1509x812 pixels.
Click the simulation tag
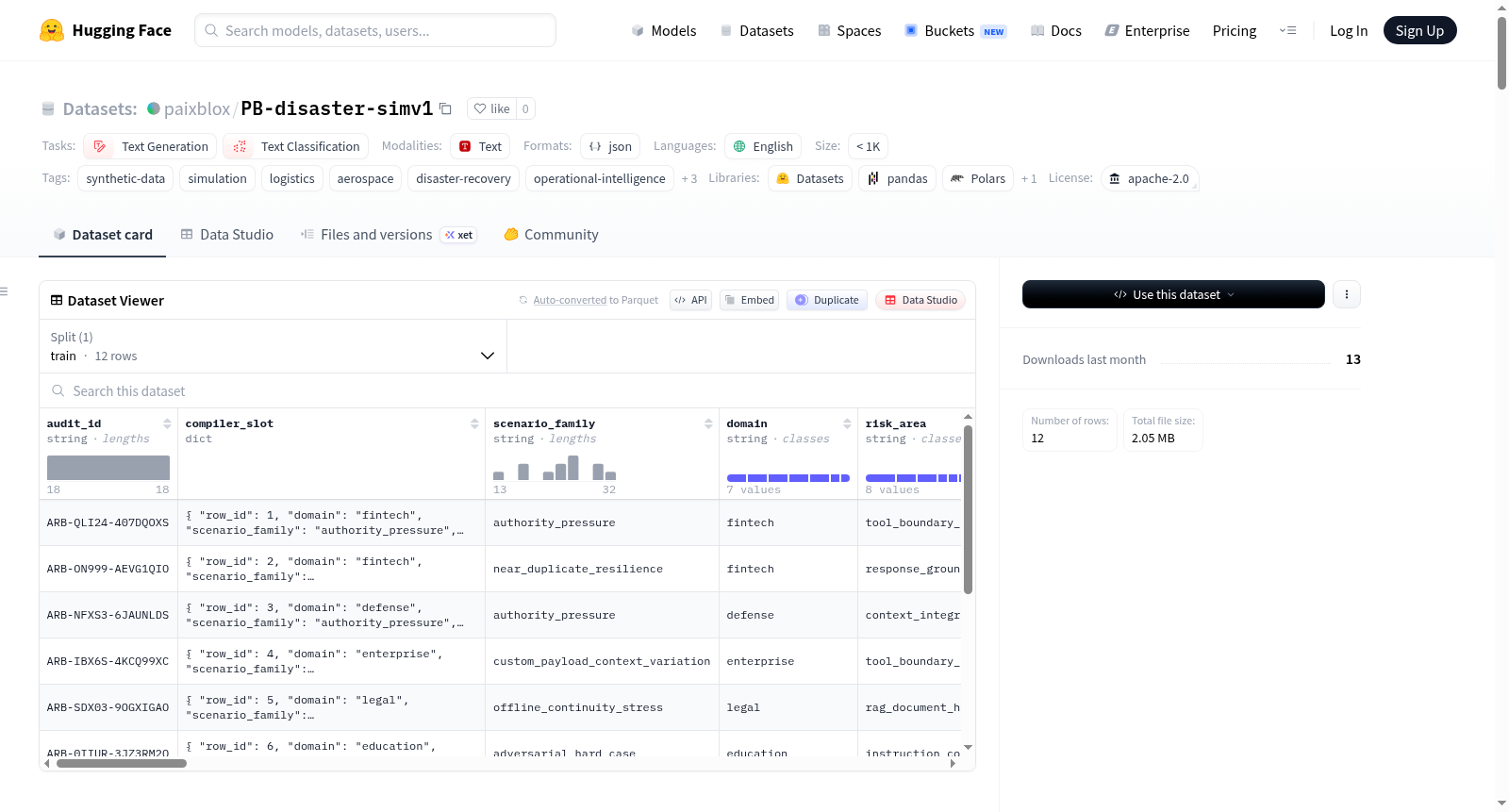[x=217, y=178]
